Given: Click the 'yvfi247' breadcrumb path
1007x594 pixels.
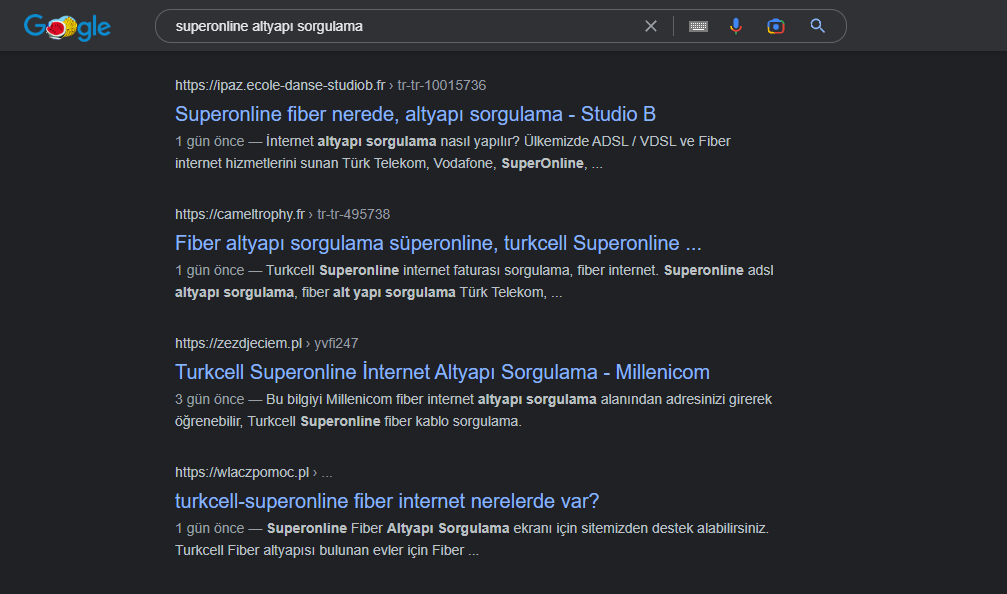Looking at the screenshot, I should pyautogui.click(x=336, y=343).
